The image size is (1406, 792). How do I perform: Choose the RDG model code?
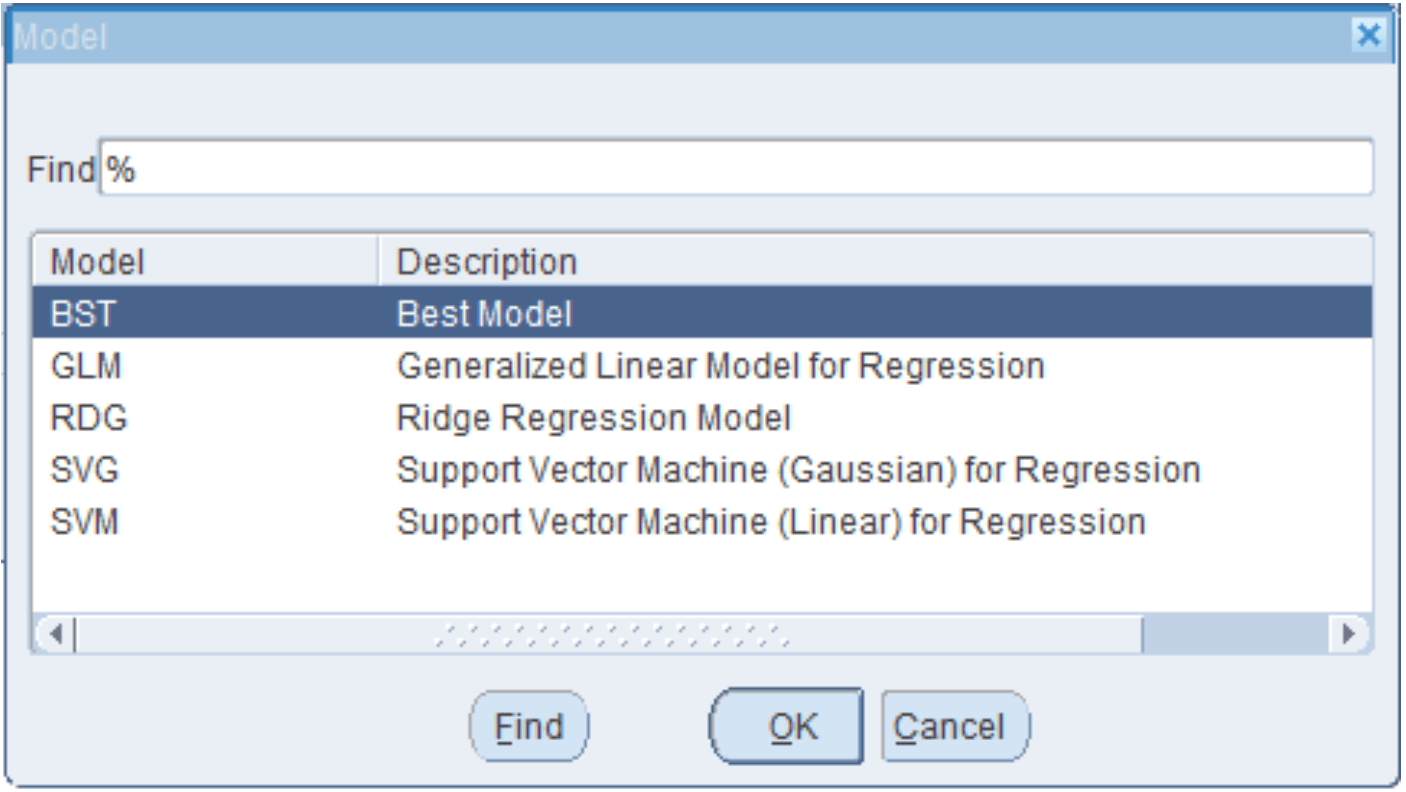click(x=89, y=418)
